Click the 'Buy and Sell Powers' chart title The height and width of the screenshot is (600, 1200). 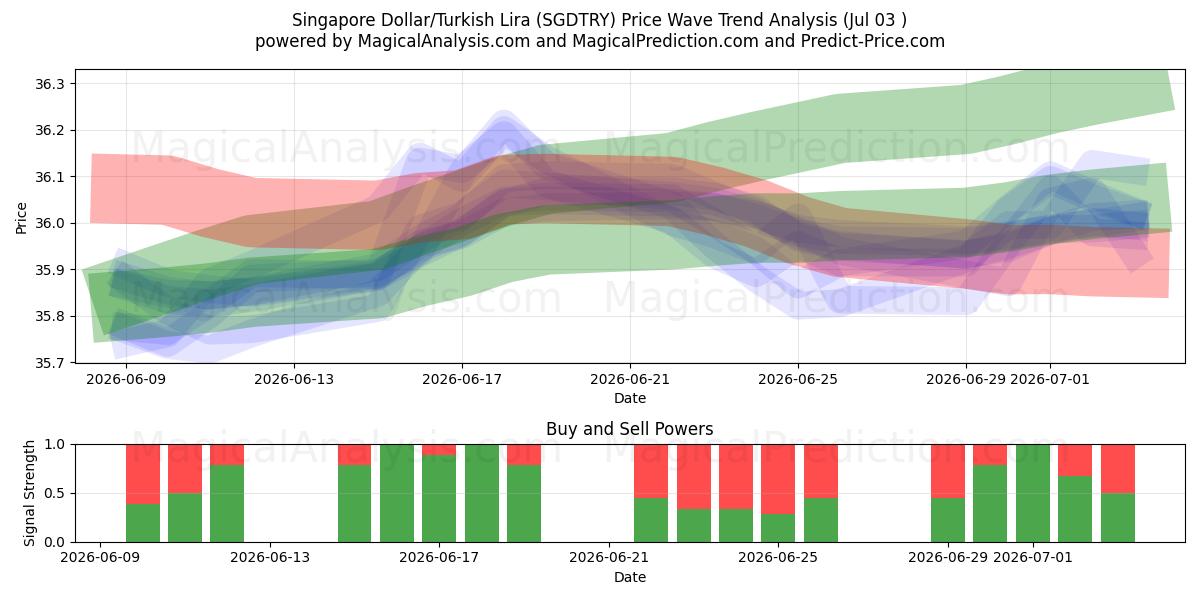630,429
